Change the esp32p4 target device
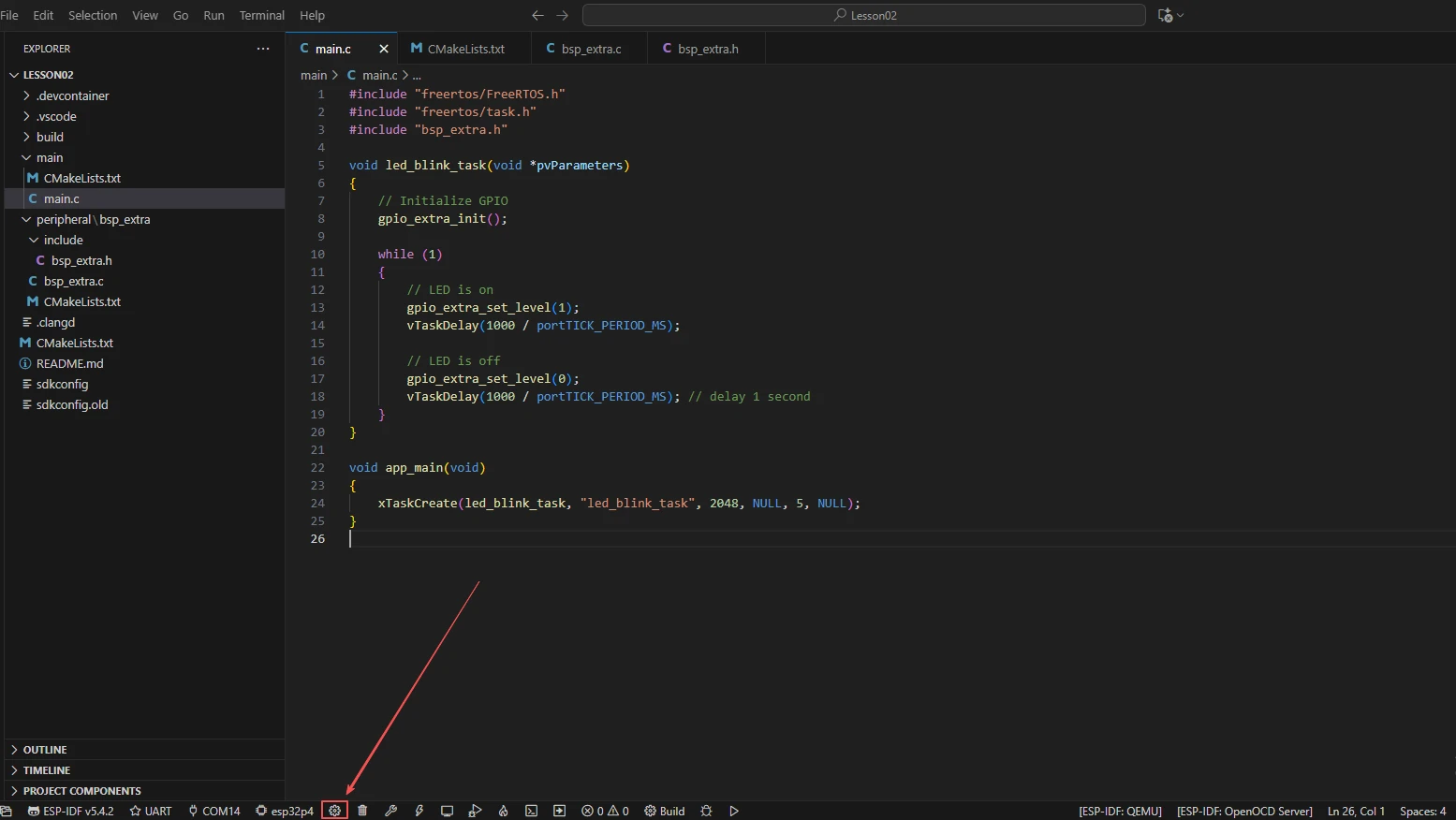Viewport: 1456px width, 820px height. click(285, 811)
